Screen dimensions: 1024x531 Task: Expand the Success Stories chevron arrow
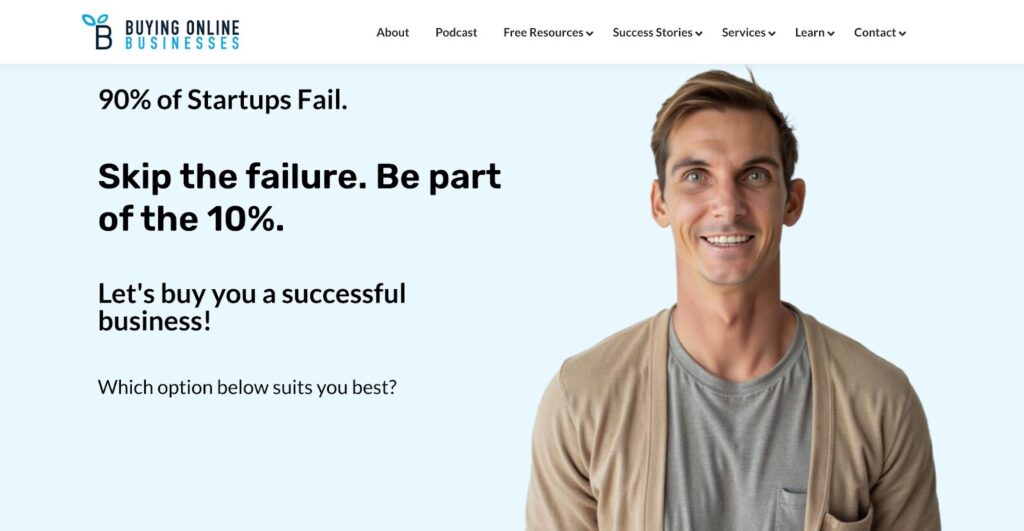[699, 34]
